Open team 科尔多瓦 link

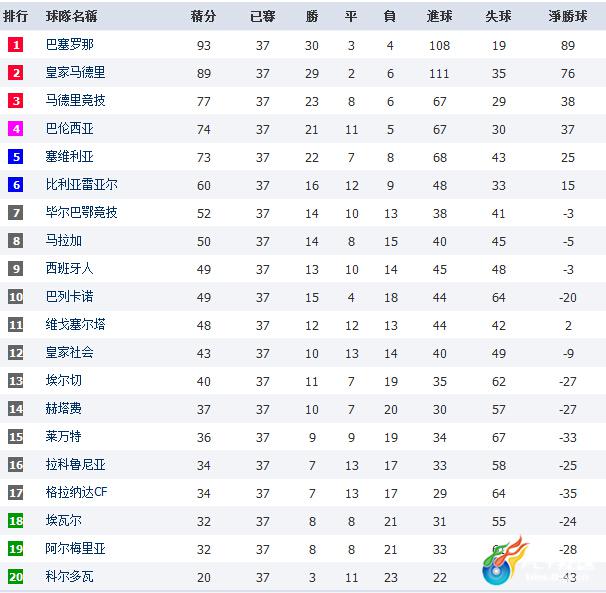coord(70,577)
